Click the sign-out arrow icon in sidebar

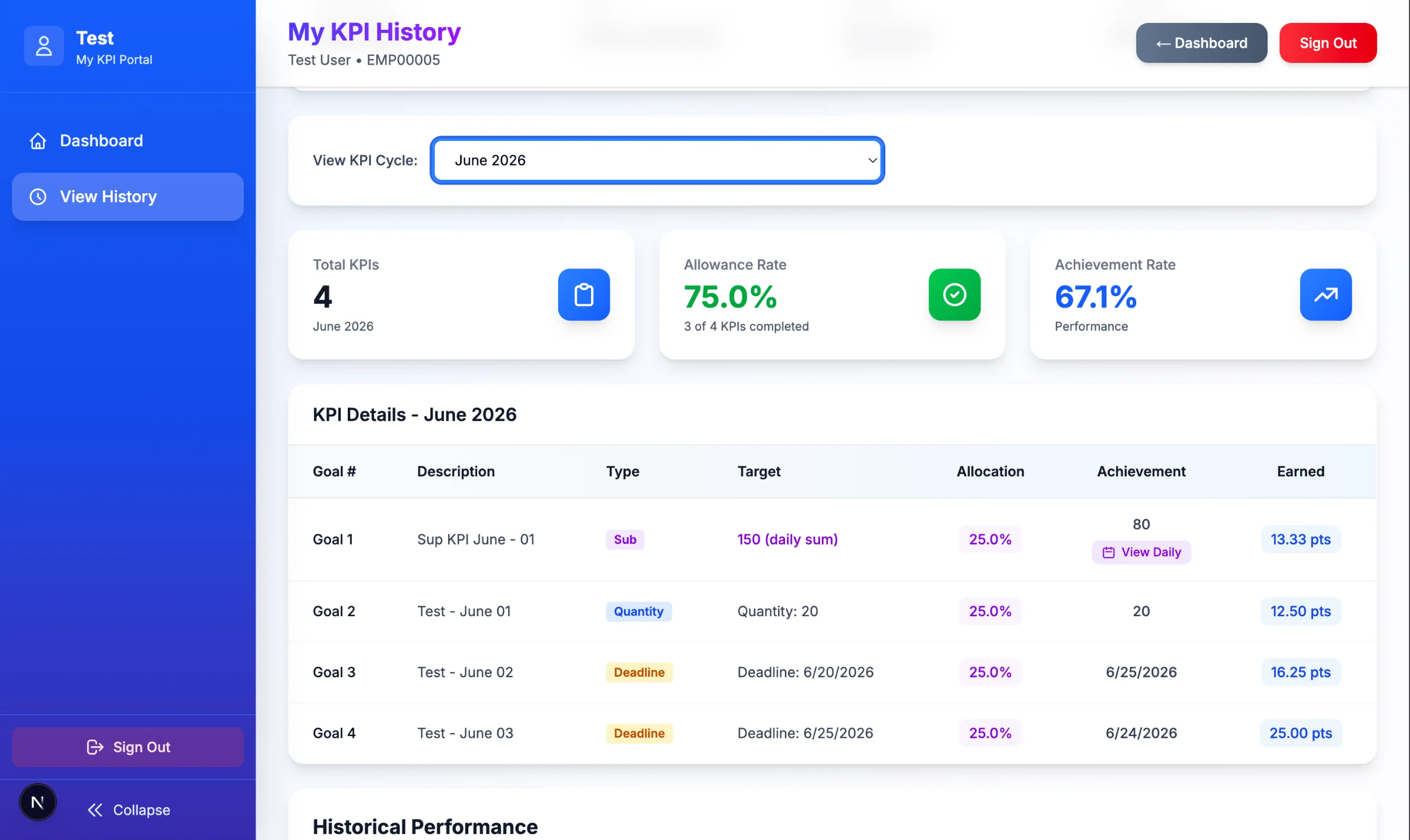coord(95,747)
